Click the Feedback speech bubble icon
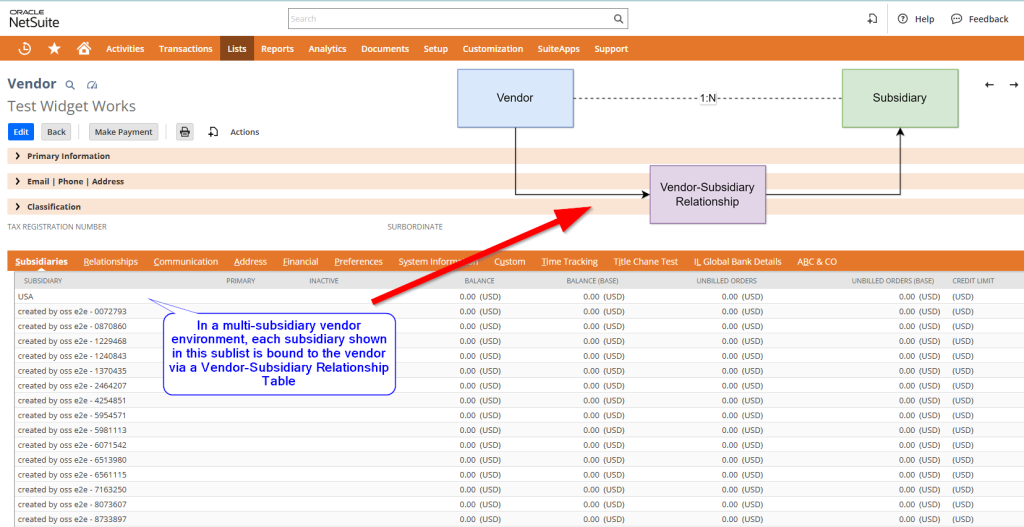Screen dimensions: 1024x527 [957, 19]
